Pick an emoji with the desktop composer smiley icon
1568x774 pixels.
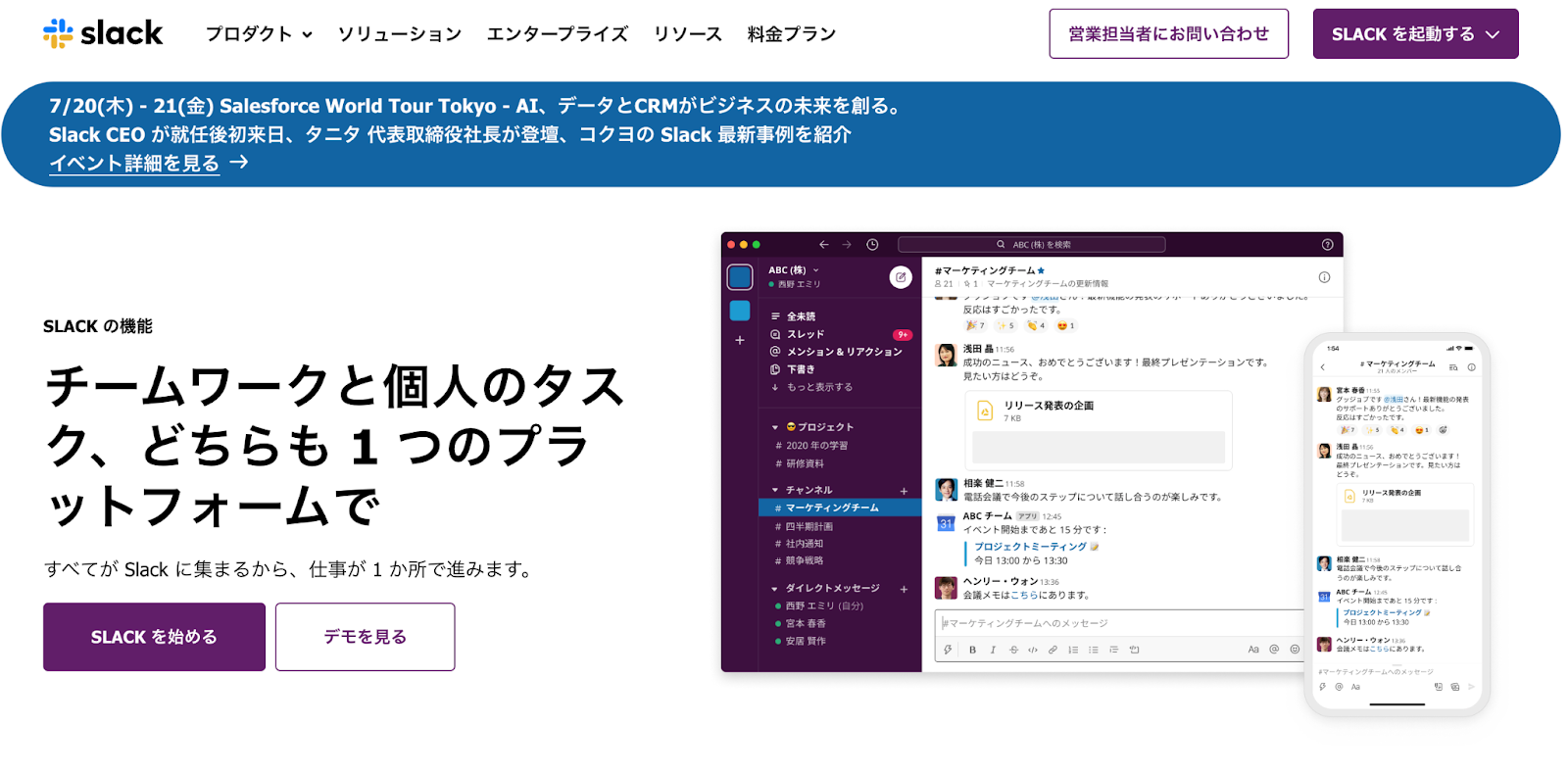1295,650
